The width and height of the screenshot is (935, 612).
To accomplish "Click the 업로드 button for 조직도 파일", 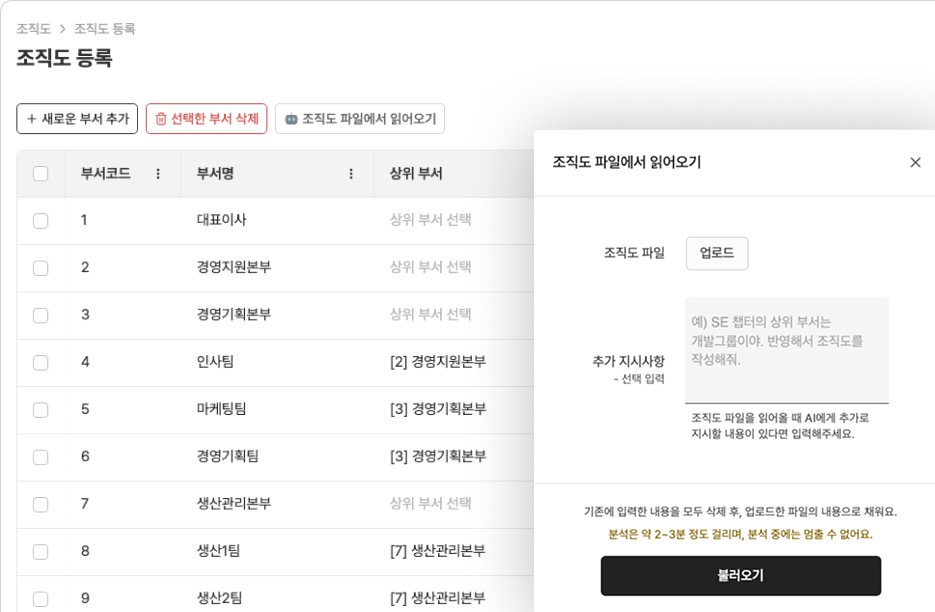I will coord(716,254).
